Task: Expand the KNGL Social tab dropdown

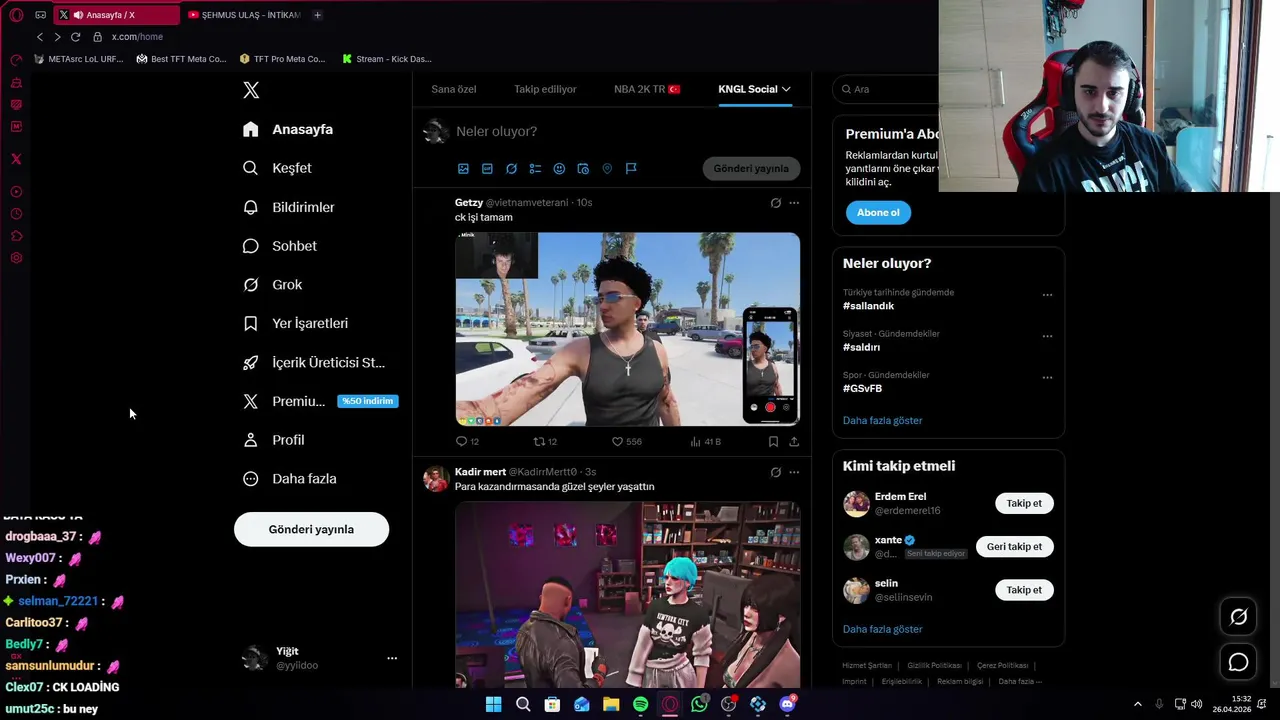Action: (x=786, y=89)
